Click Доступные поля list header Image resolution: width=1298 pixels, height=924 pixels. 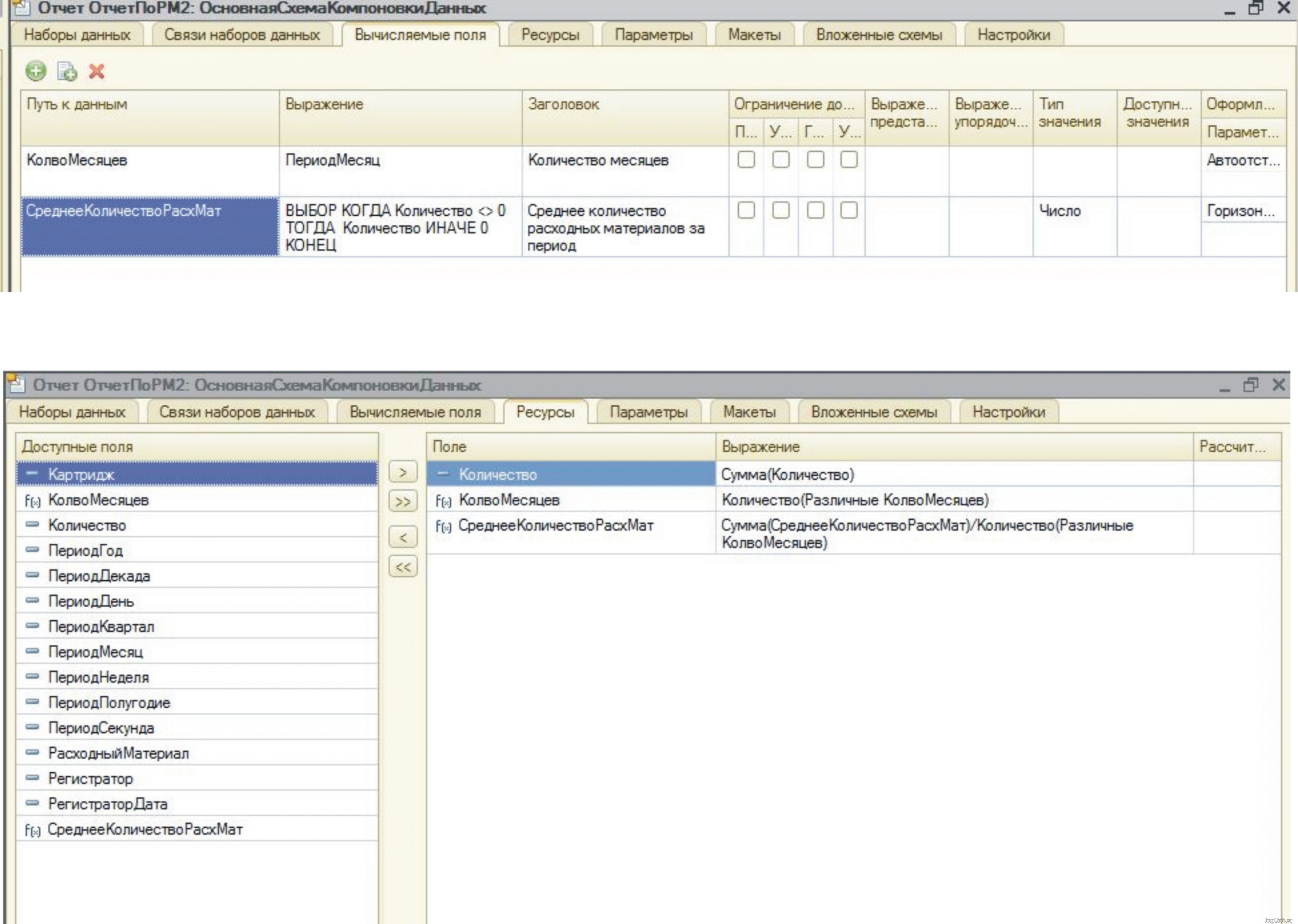(x=197, y=447)
